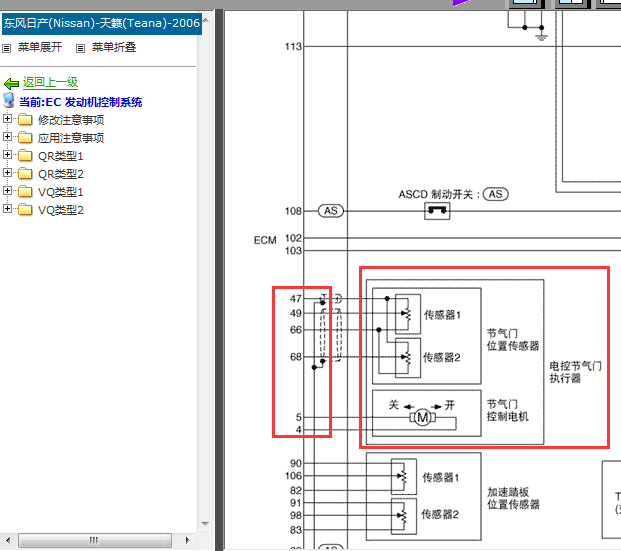Click the 节气门位置传感器 label
This screenshot has height=551, width=621.
click(512, 339)
